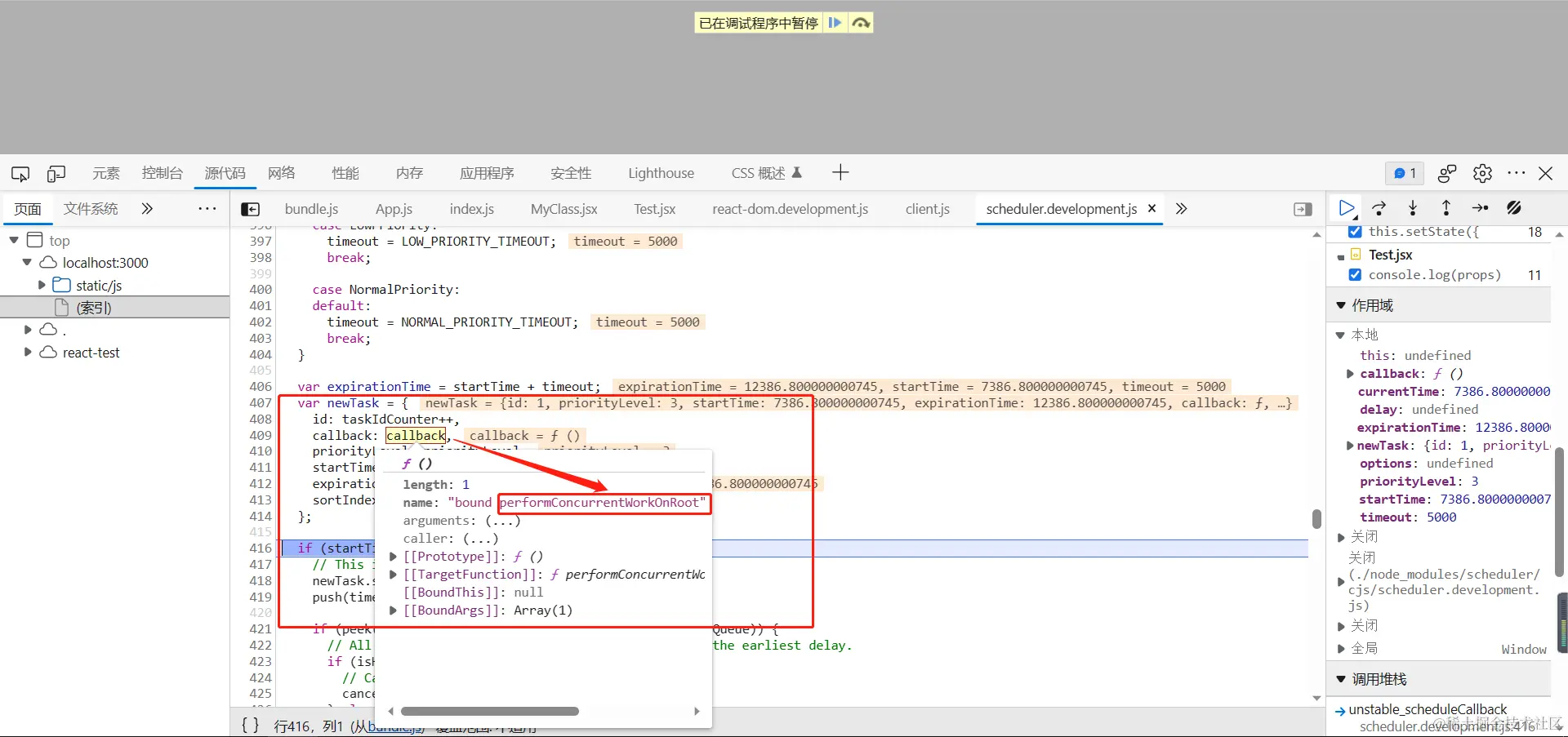Select the 文件系统 navigator tab
This screenshot has width=1568, height=737.
pos(91,209)
